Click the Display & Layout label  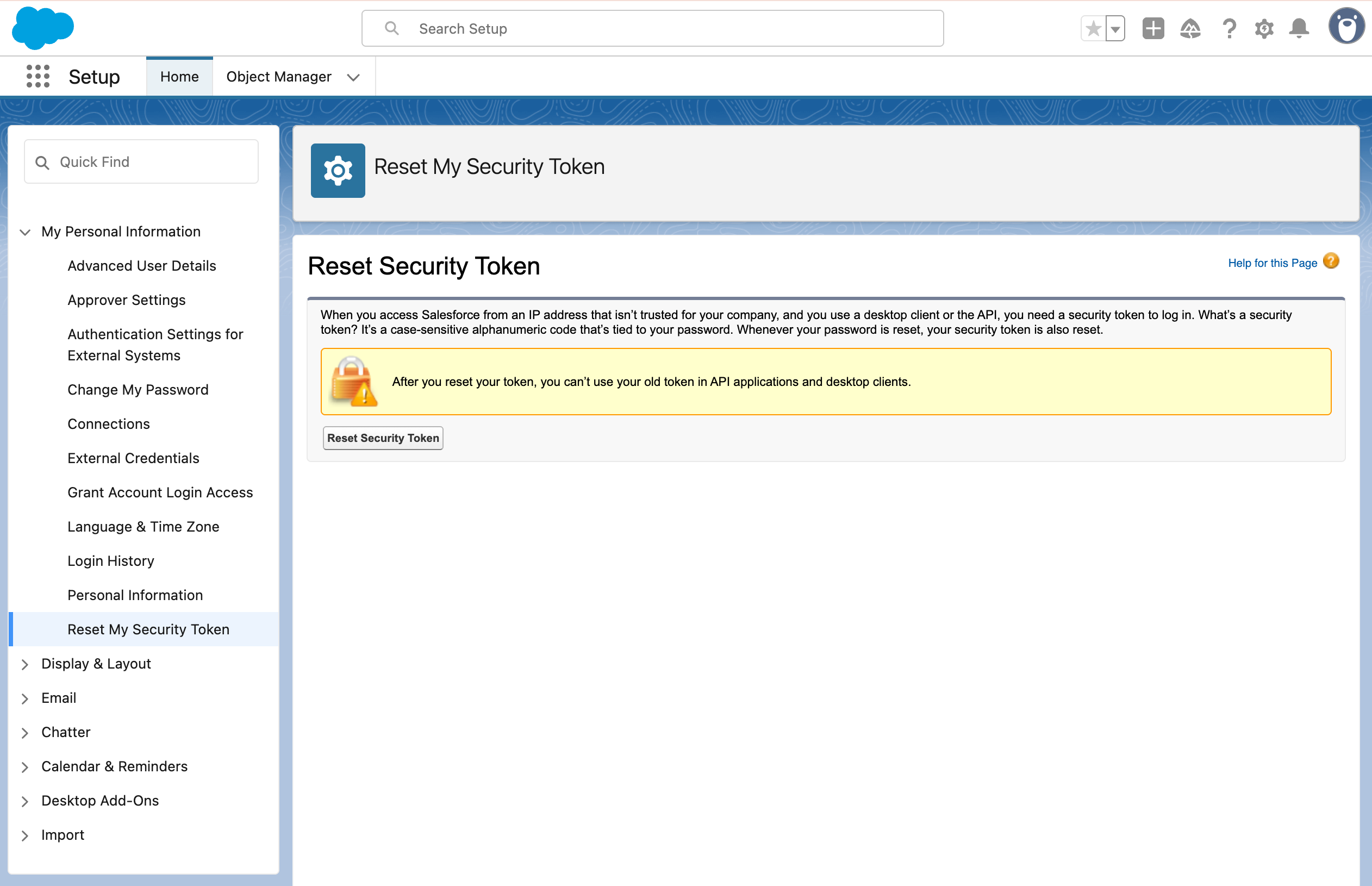[x=96, y=664]
